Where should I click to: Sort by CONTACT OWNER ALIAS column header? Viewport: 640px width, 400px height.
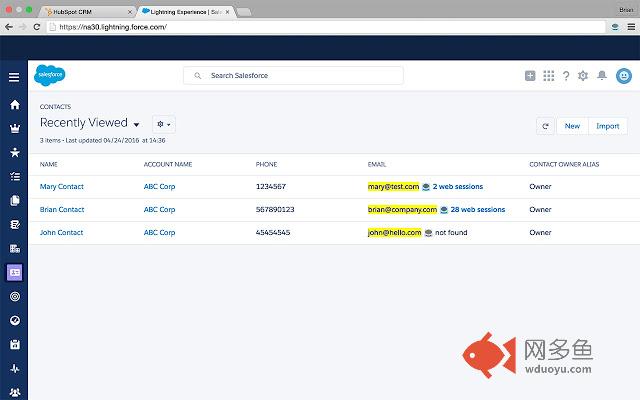564,164
